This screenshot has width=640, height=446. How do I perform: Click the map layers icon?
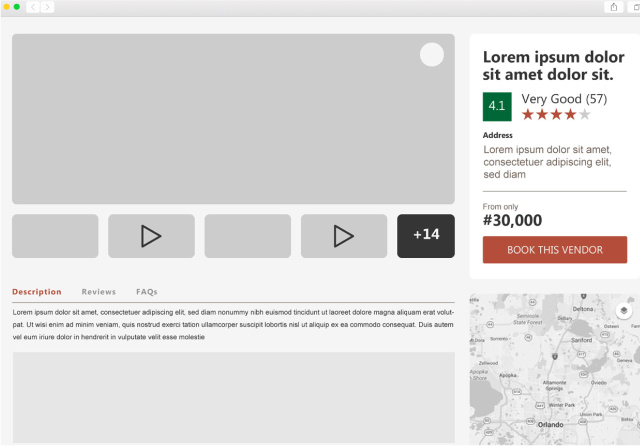[624, 310]
